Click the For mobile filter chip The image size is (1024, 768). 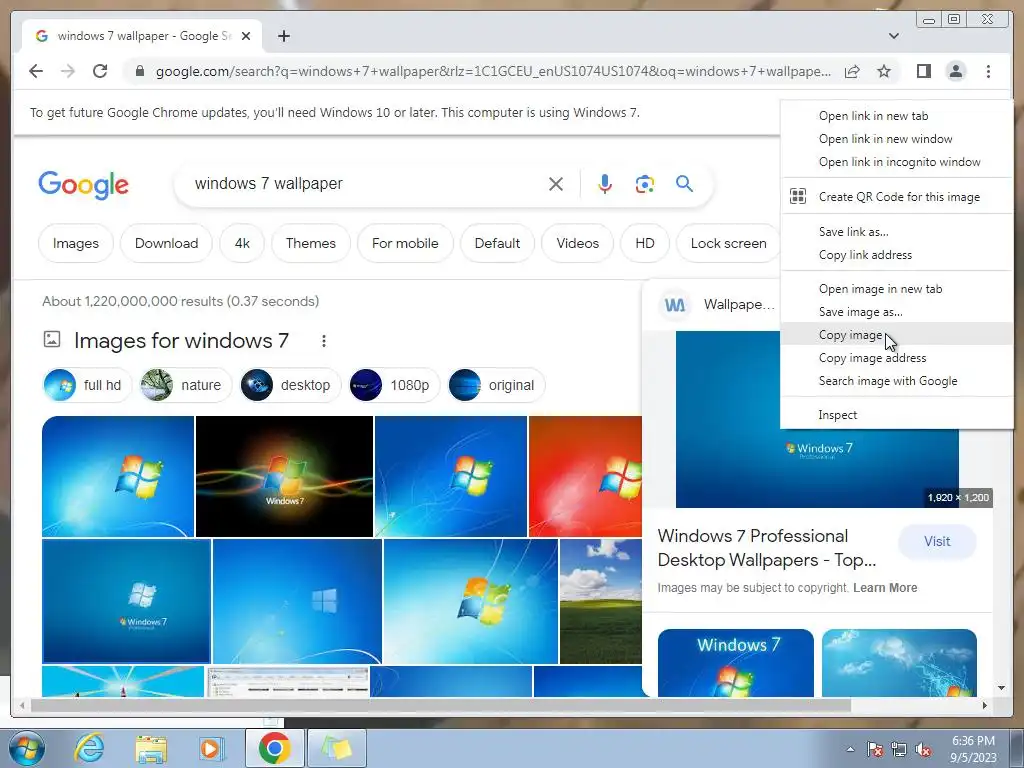point(405,243)
